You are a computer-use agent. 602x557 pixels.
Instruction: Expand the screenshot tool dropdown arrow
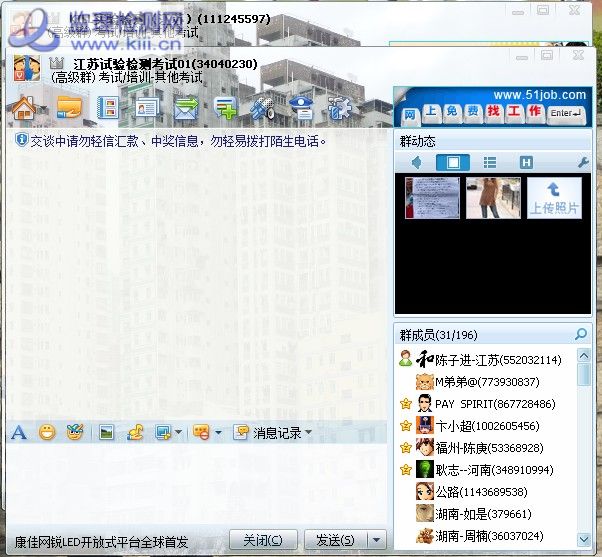(178, 432)
